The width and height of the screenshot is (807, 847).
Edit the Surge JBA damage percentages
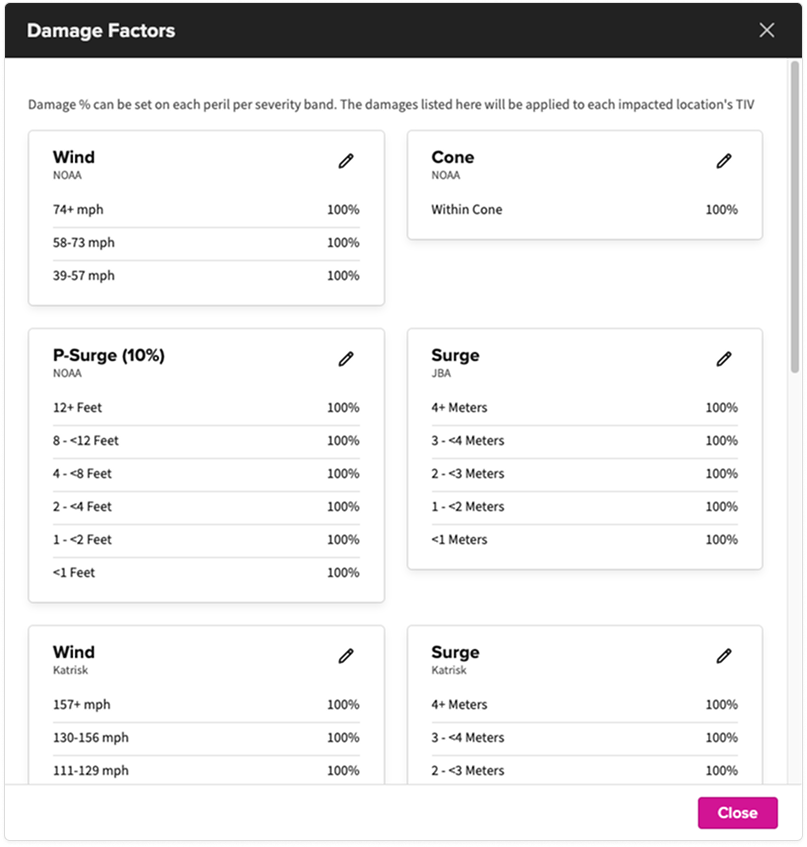[x=723, y=358]
